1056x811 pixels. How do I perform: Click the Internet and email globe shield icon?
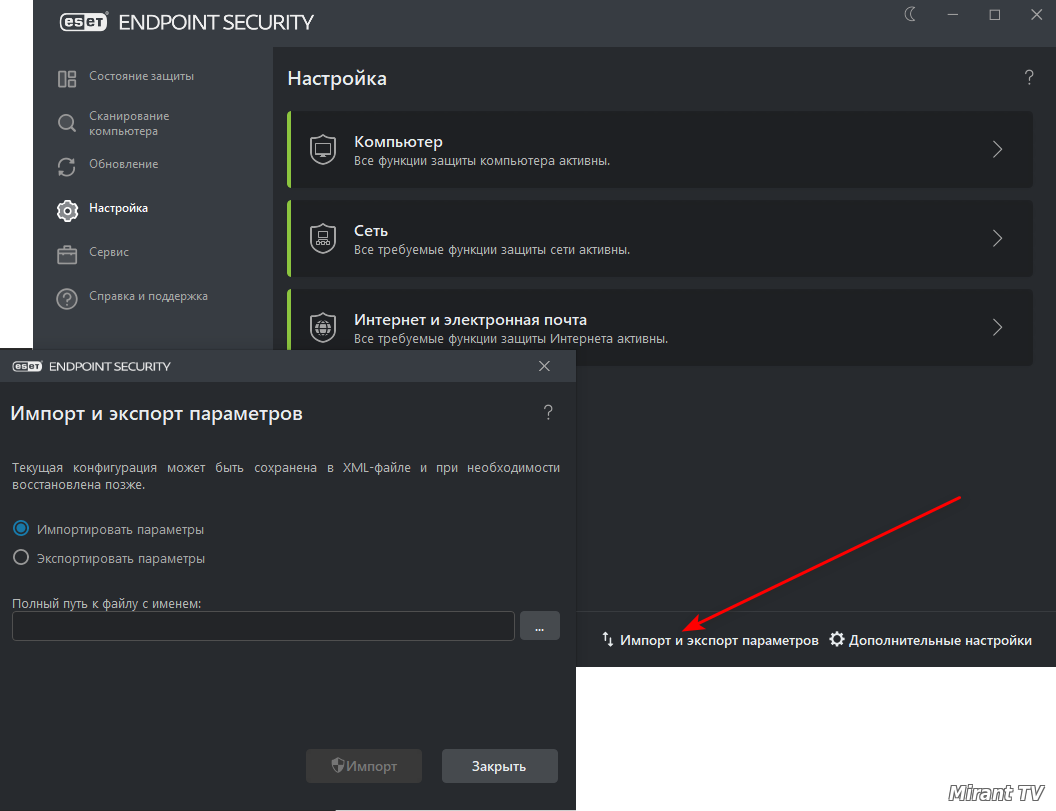(x=323, y=327)
